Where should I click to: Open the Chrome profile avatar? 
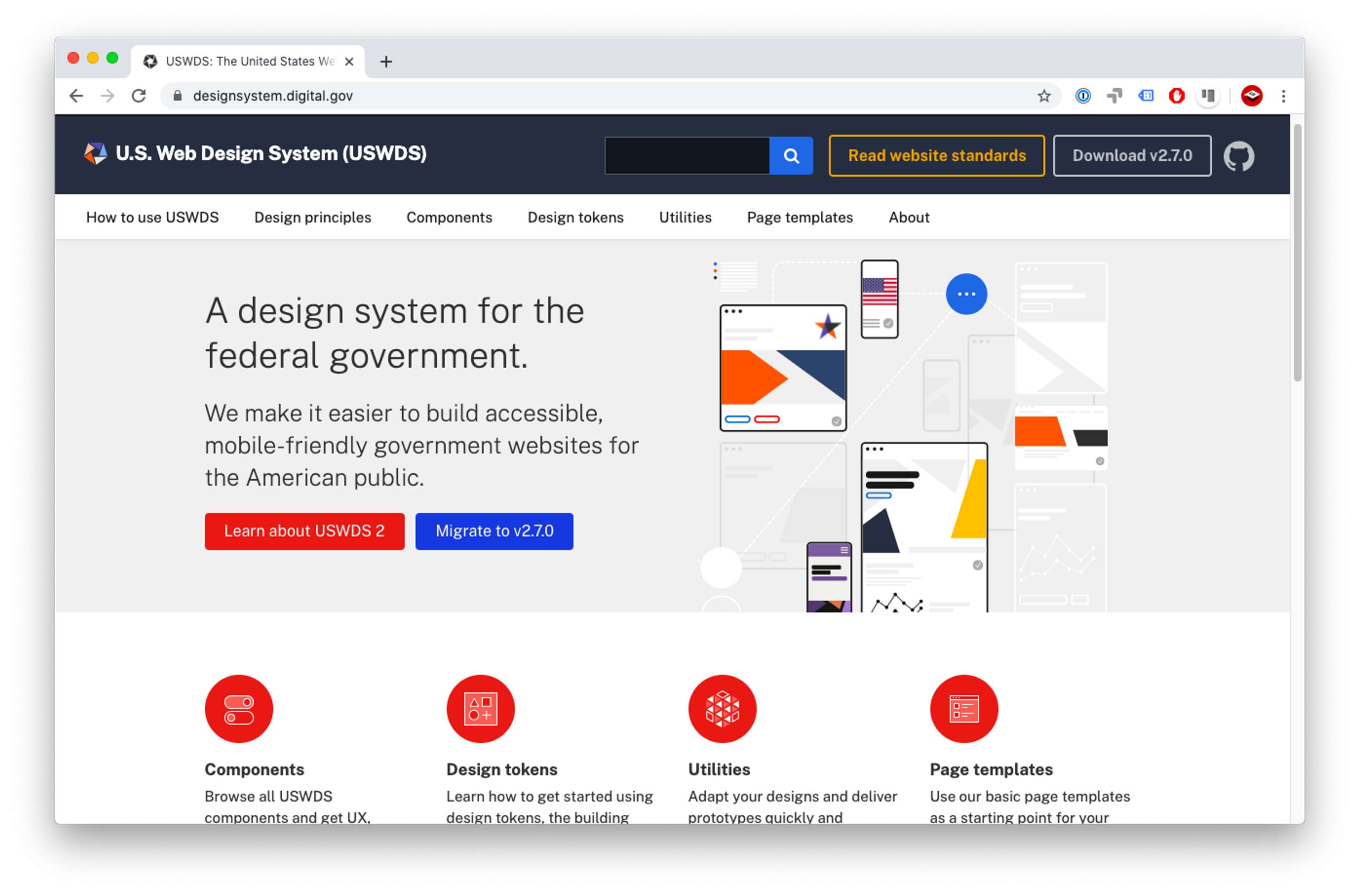pyautogui.click(x=1252, y=96)
